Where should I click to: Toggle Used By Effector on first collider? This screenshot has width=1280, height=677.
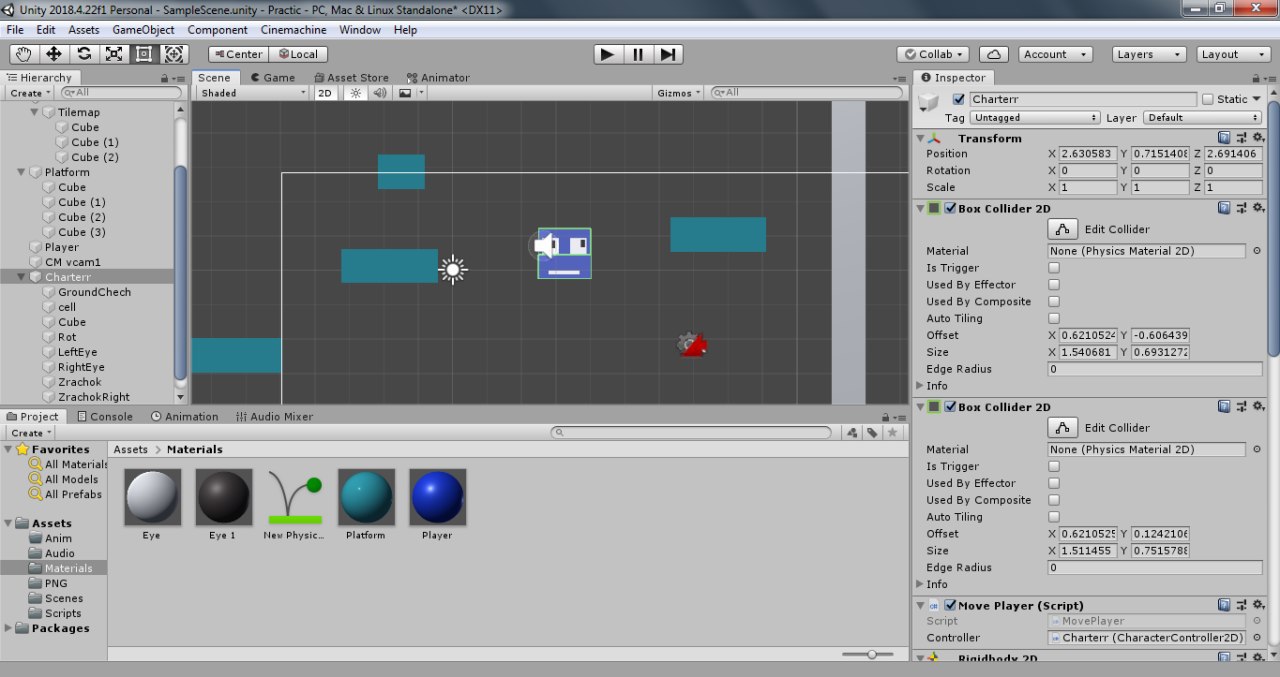click(x=1054, y=285)
